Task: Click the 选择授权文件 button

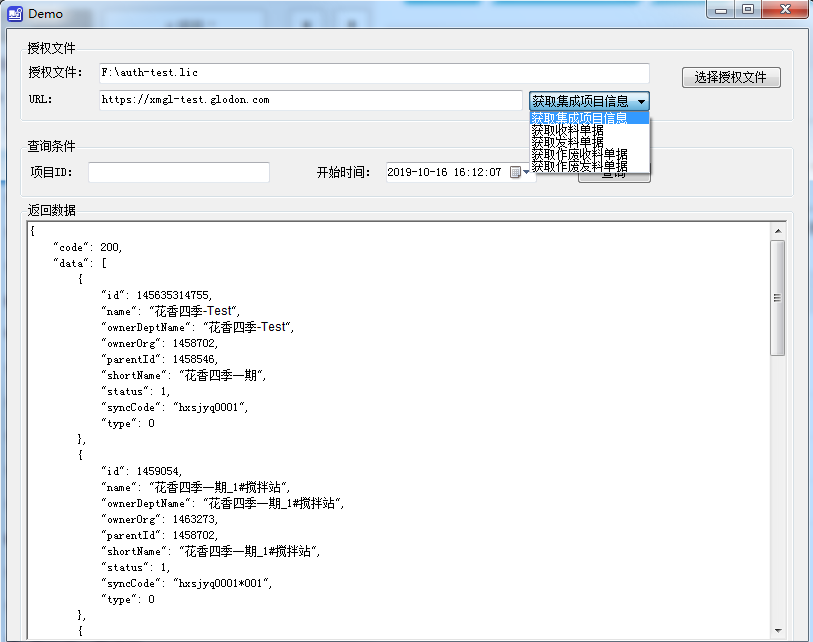Action: pyautogui.click(x=730, y=78)
